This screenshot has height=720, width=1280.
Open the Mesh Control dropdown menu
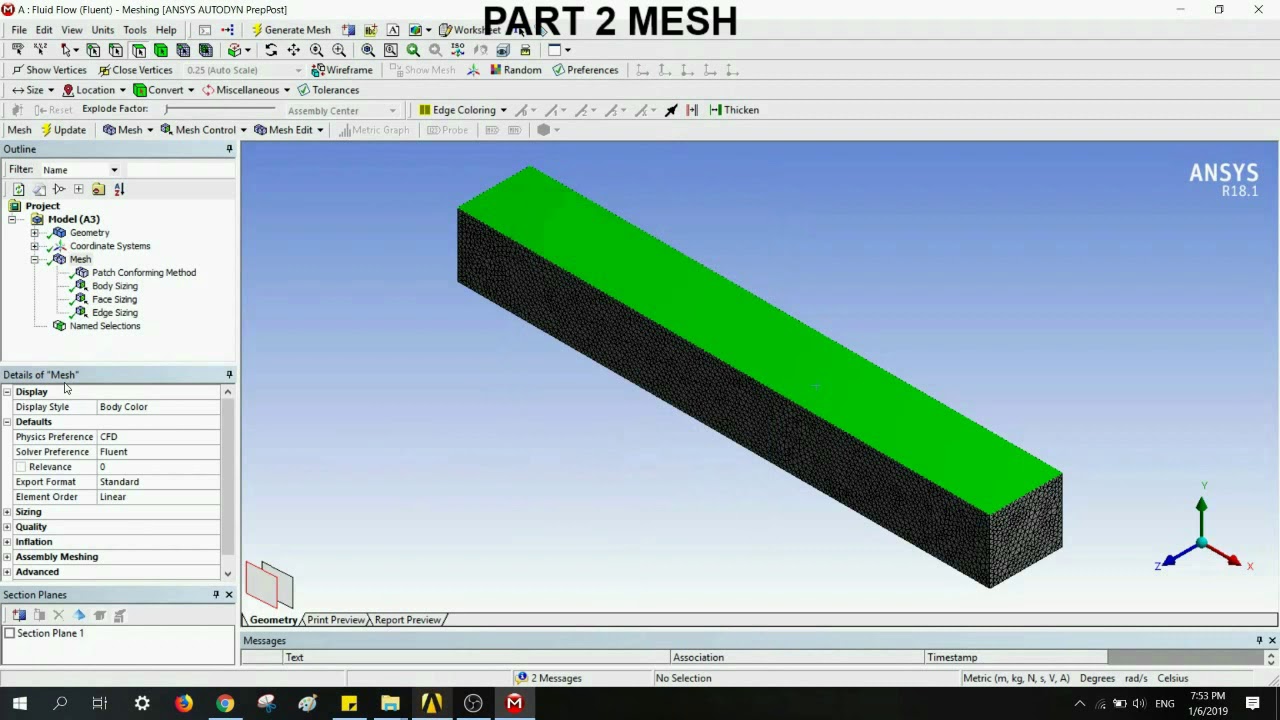203,130
